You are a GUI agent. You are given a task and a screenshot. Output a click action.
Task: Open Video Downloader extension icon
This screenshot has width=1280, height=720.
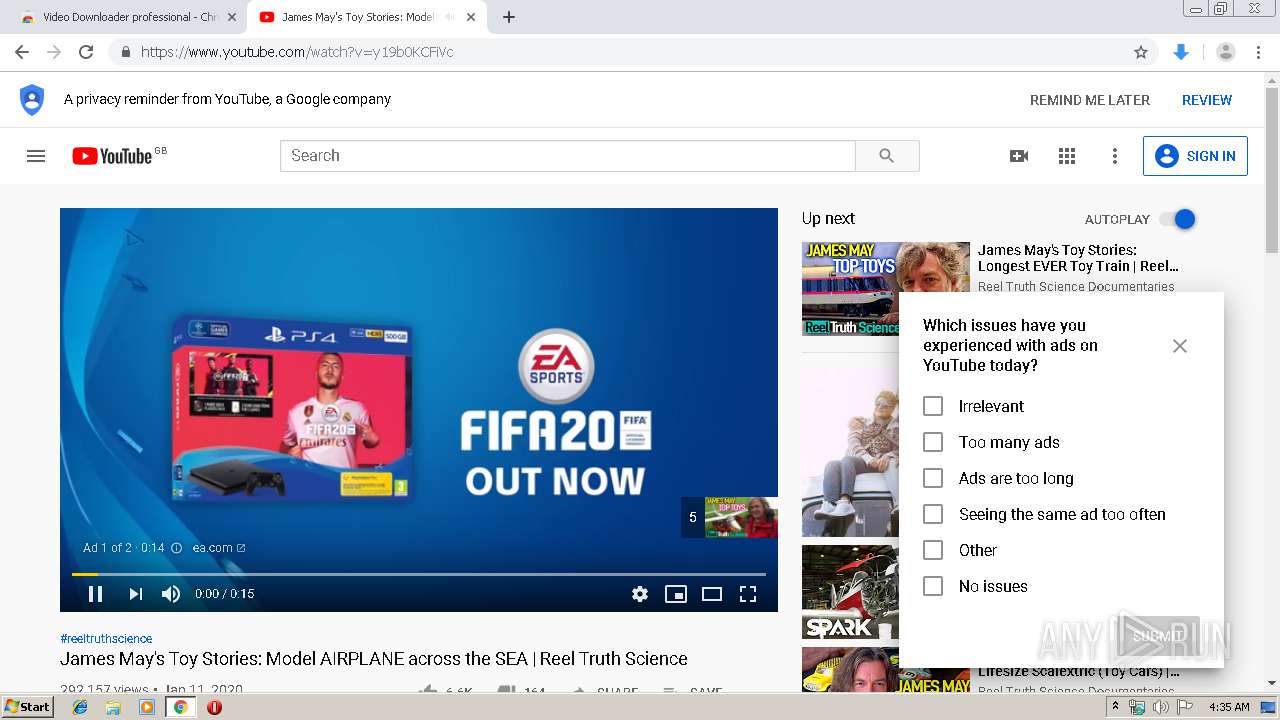(x=1181, y=52)
